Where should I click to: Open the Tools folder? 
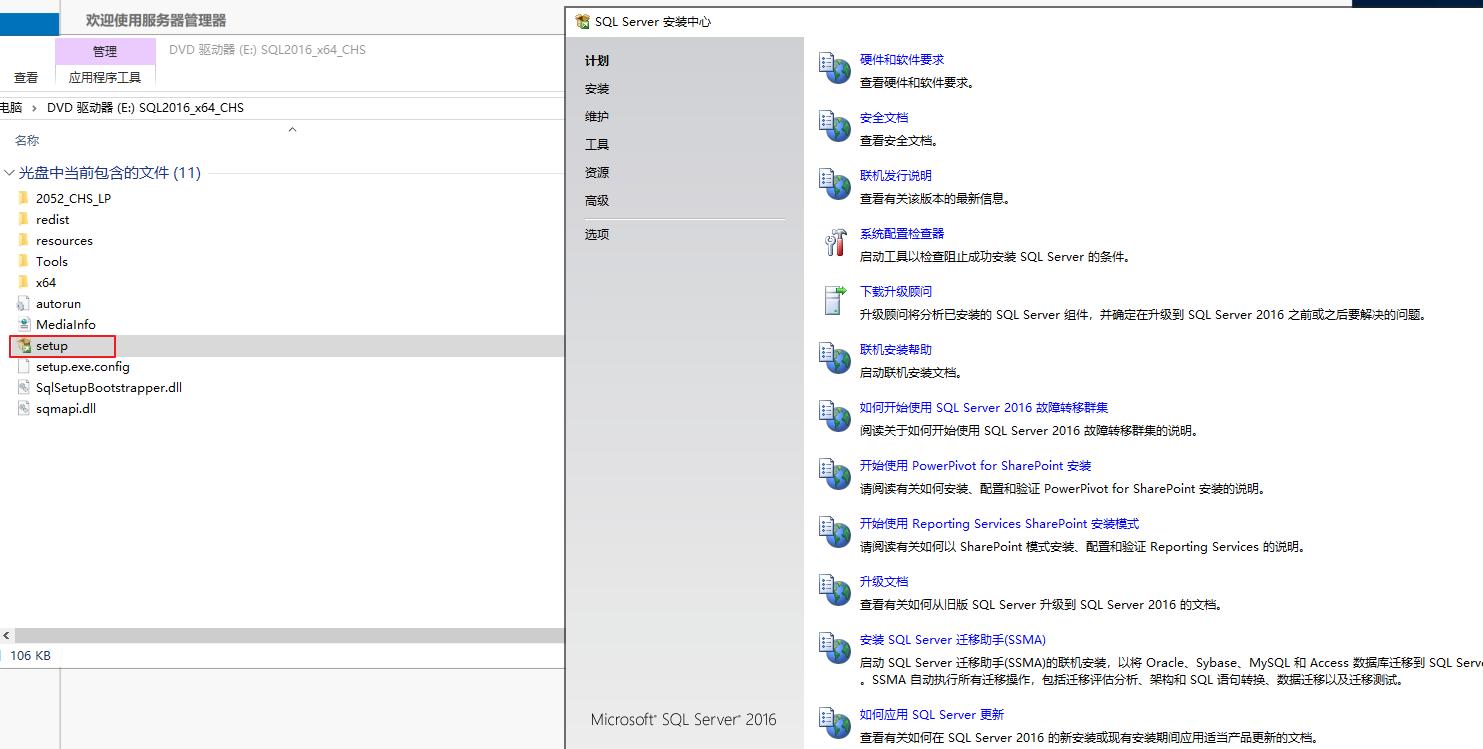pyautogui.click(x=50, y=261)
